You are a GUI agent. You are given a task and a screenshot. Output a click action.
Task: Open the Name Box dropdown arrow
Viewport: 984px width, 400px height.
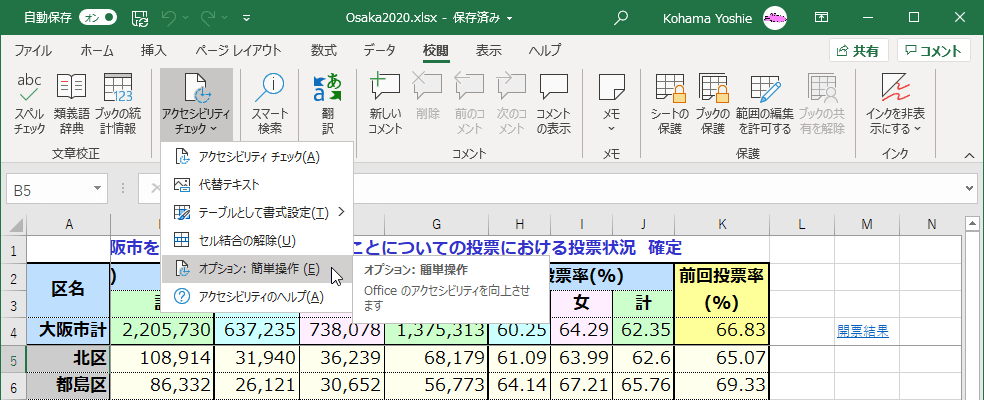tap(97, 190)
